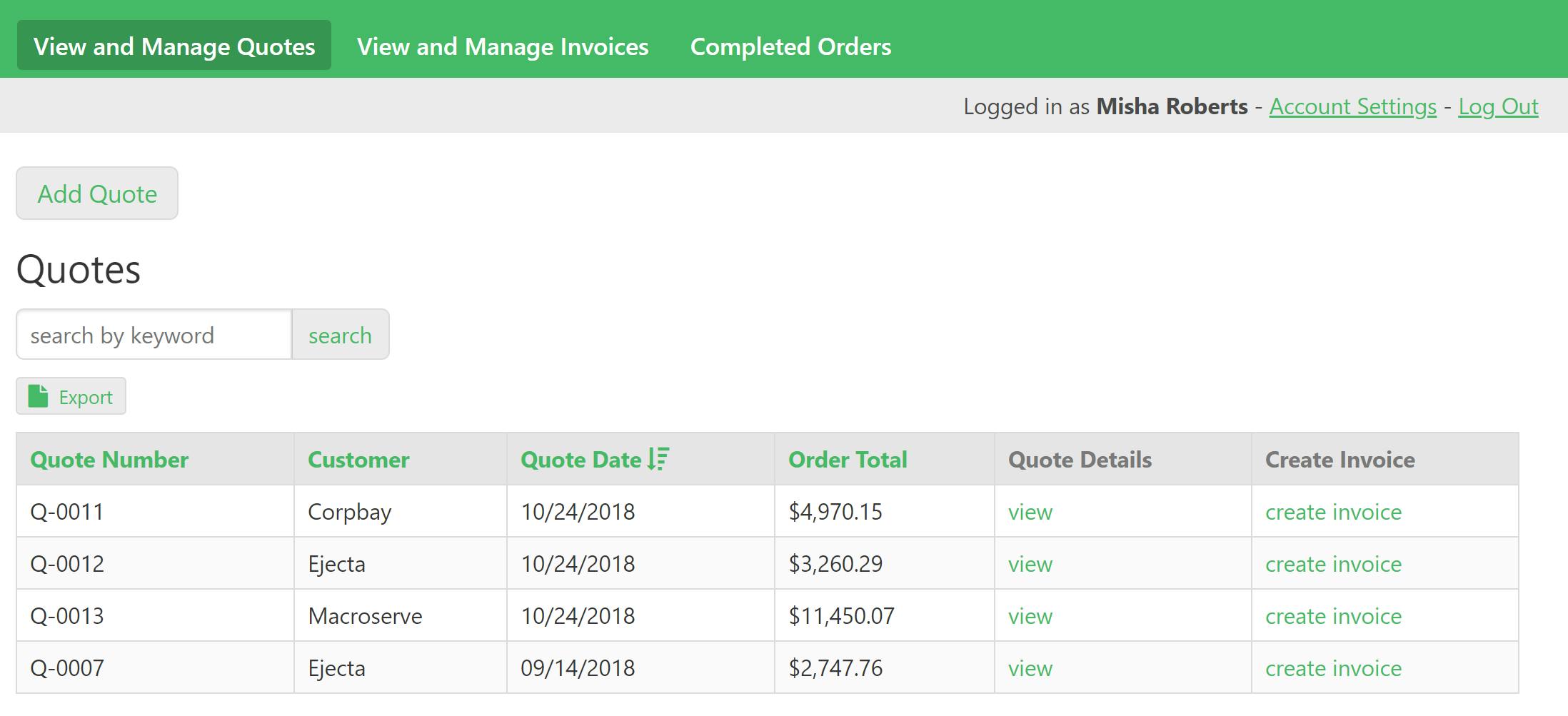Click the Corpbay customer cell
The width and height of the screenshot is (1568, 716).
point(401,511)
